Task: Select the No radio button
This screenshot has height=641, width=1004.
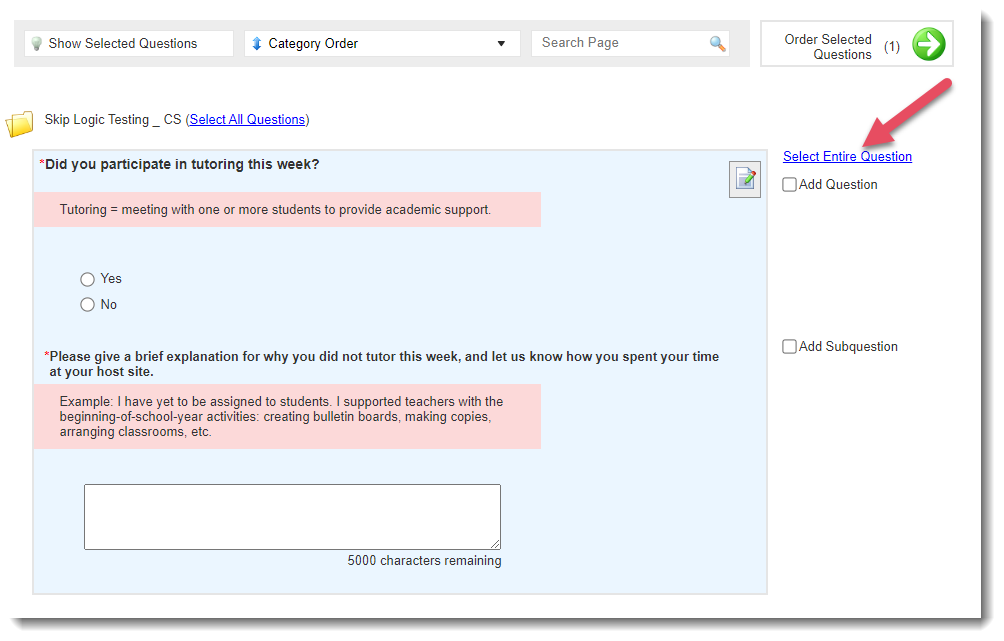Action: [87, 305]
